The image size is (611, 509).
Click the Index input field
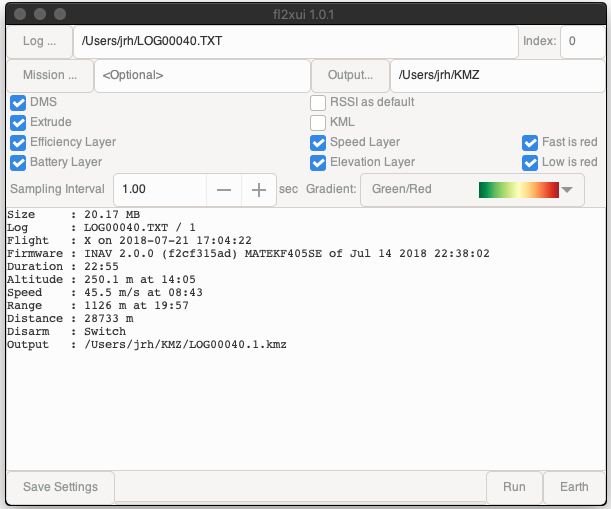point(581,42)
